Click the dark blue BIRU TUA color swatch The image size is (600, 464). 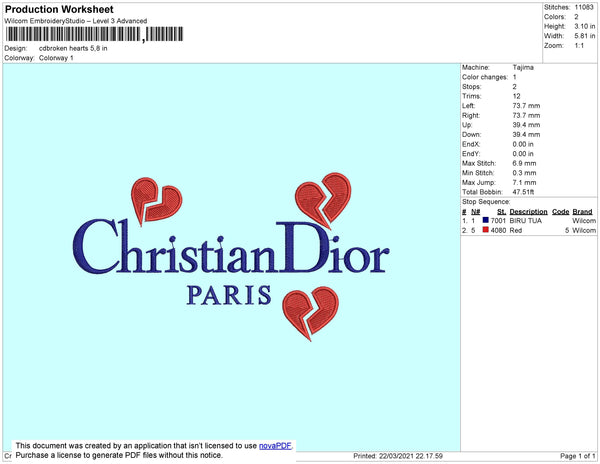click(486, 220)
